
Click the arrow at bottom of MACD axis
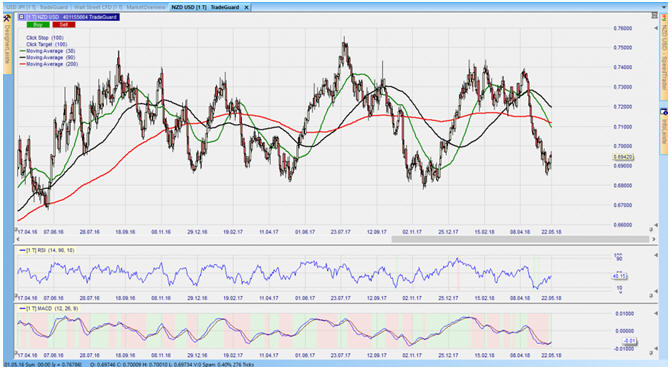click(656, 349)
